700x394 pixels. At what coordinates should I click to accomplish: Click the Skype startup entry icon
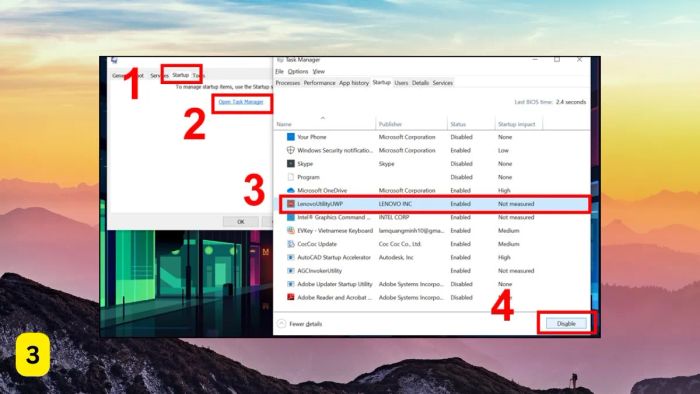pos(291,163)
